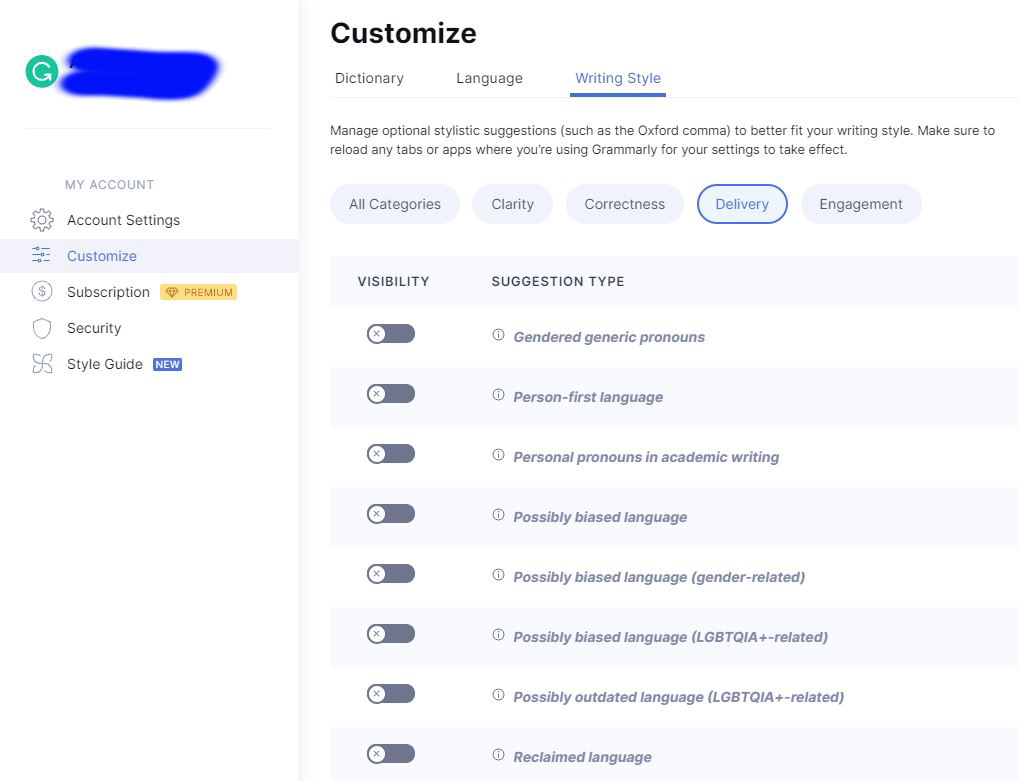Open the Language tab

pos(489,78)
